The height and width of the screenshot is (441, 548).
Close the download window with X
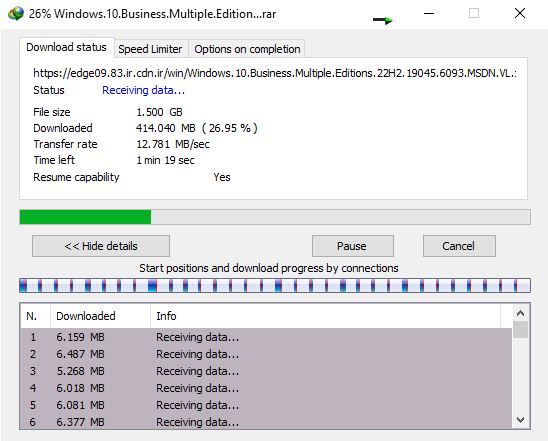pos(520,14)
